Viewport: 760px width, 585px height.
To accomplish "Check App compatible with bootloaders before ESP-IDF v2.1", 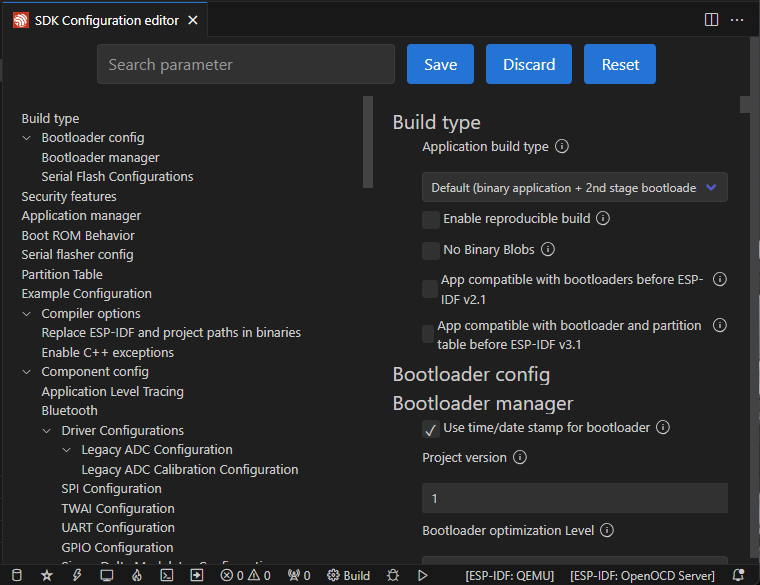I will click(x=429, y=289).
